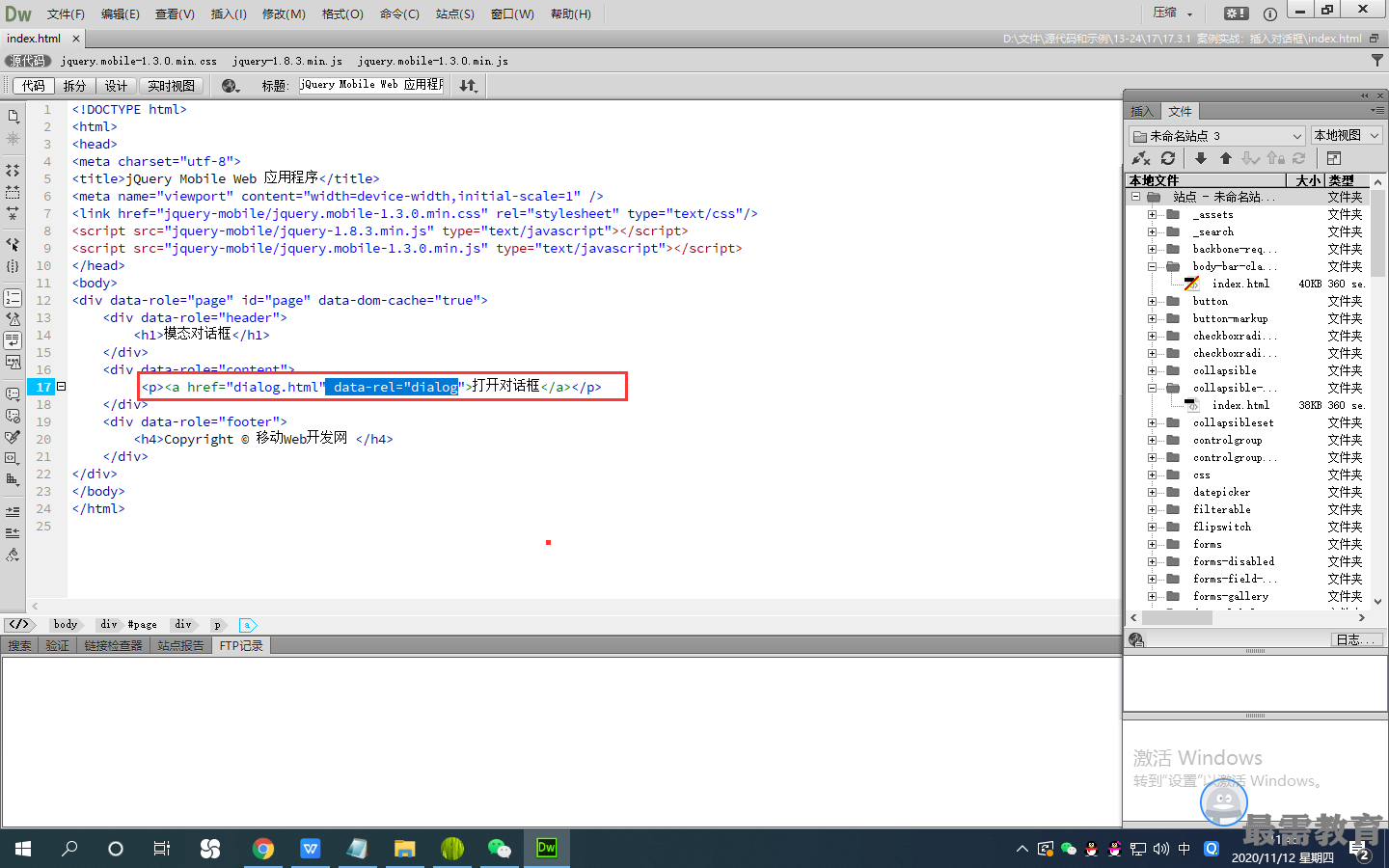
Task: Expand the _assets folder
Action: [1152, 215]
